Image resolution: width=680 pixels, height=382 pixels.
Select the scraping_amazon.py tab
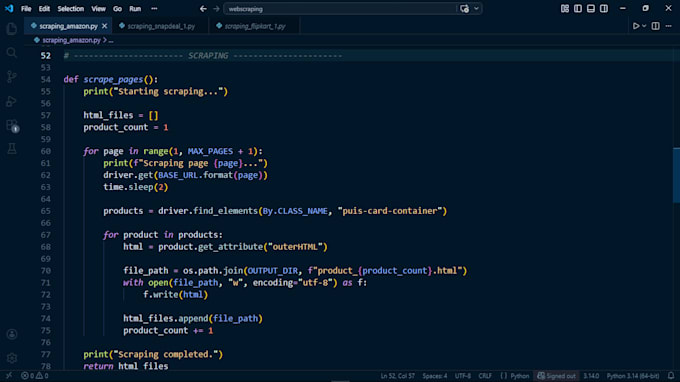pos(68,26)
